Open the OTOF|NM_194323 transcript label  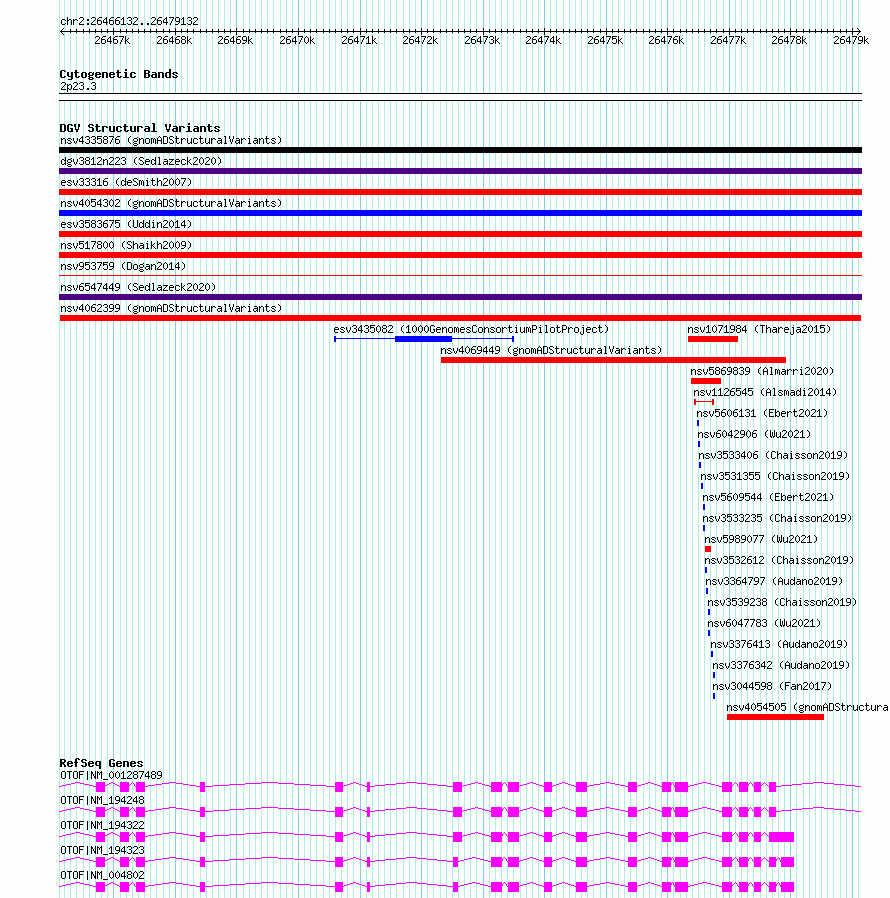pos(102,850)
